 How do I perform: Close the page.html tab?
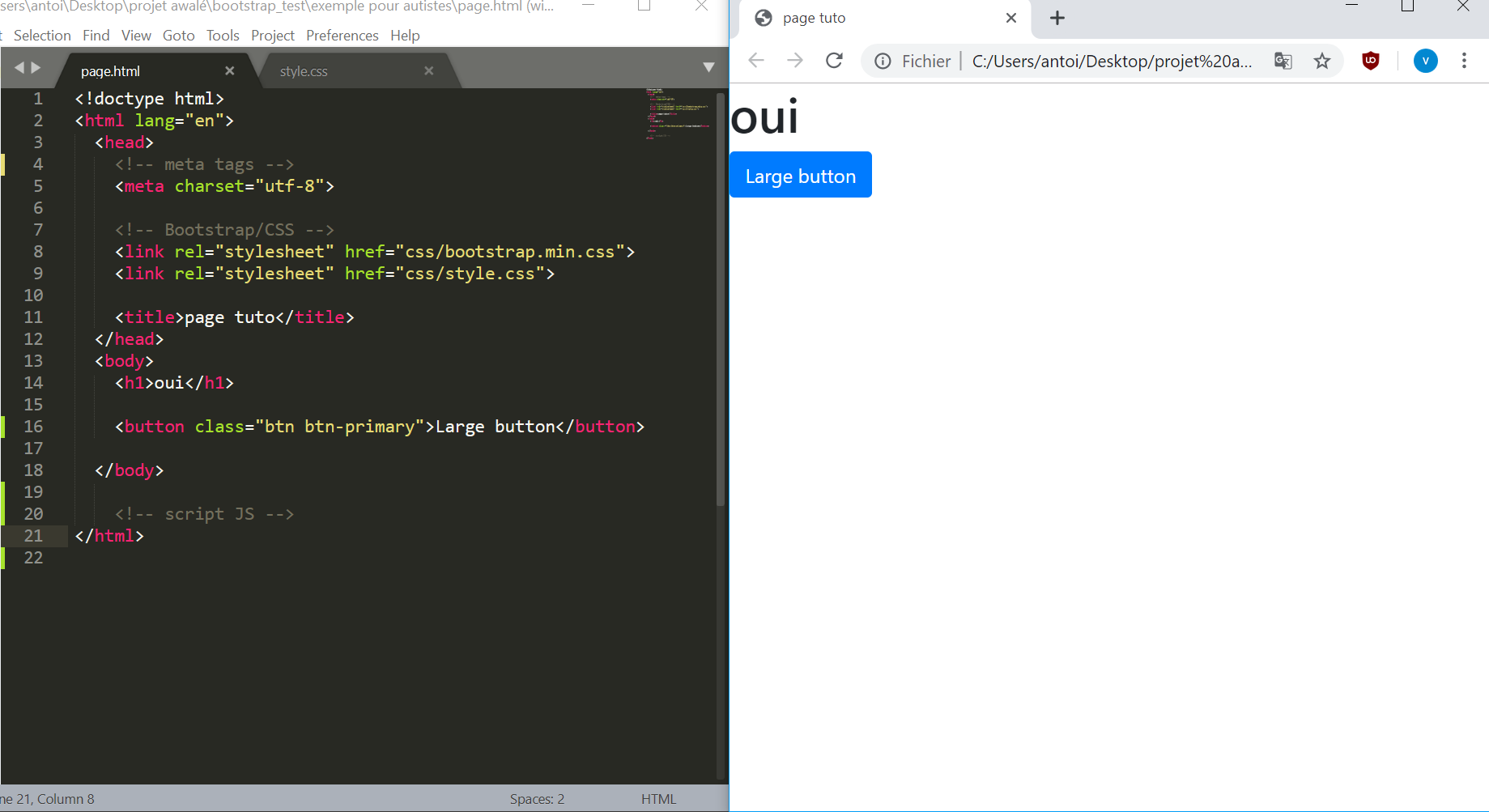230,71
